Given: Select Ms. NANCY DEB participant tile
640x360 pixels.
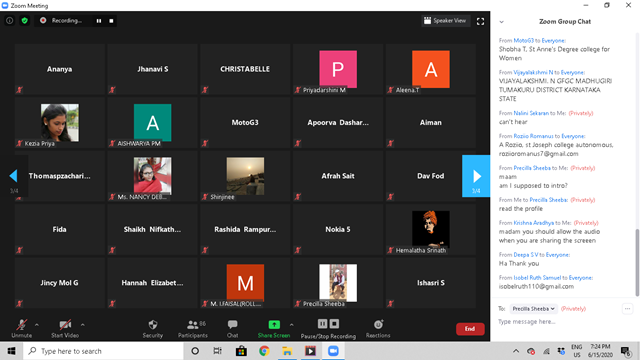Looking at the screenshot, I should (x=153, y=176).
